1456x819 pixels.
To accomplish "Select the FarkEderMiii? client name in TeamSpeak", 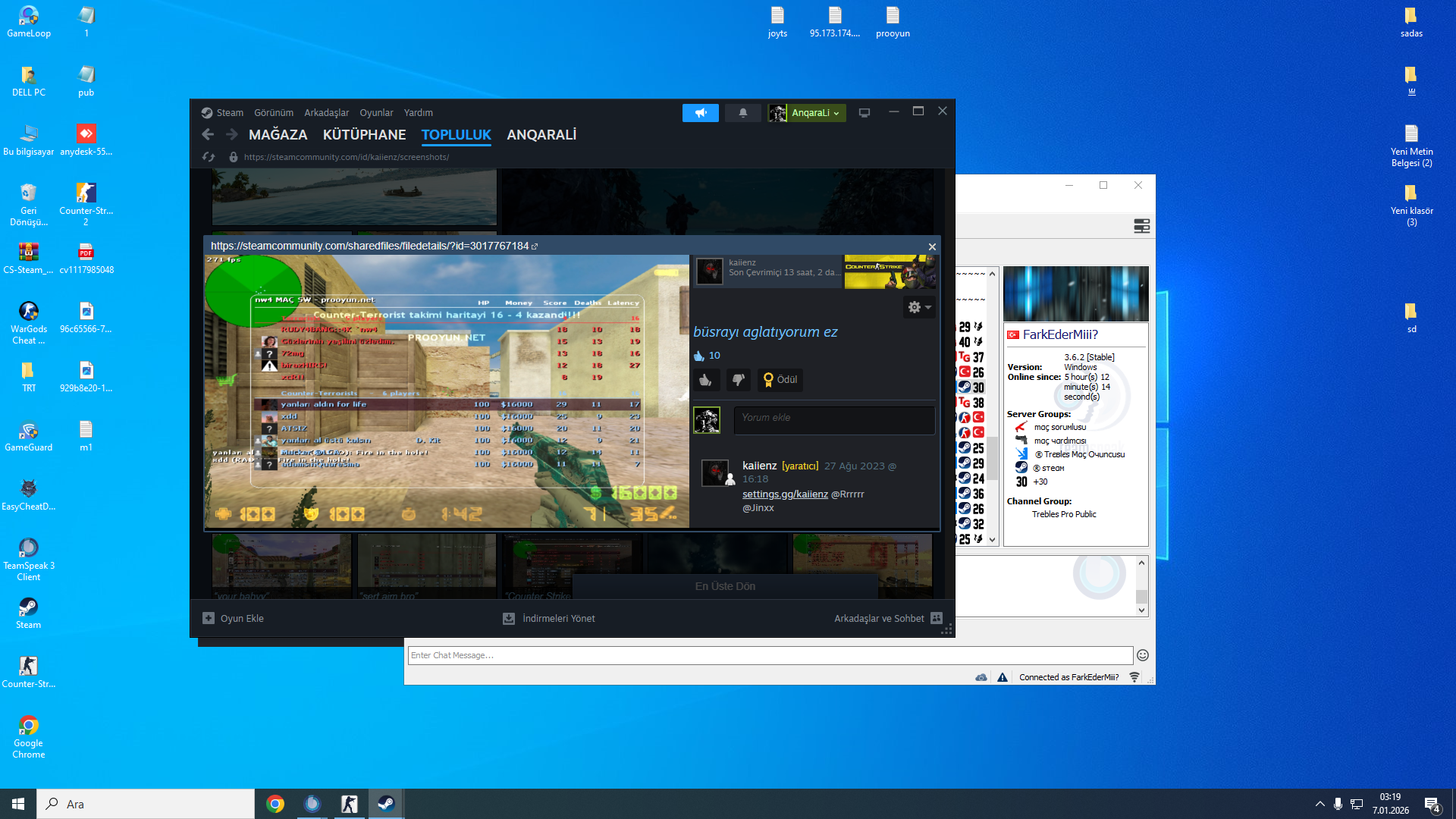I will click(x=1060, y=334).
